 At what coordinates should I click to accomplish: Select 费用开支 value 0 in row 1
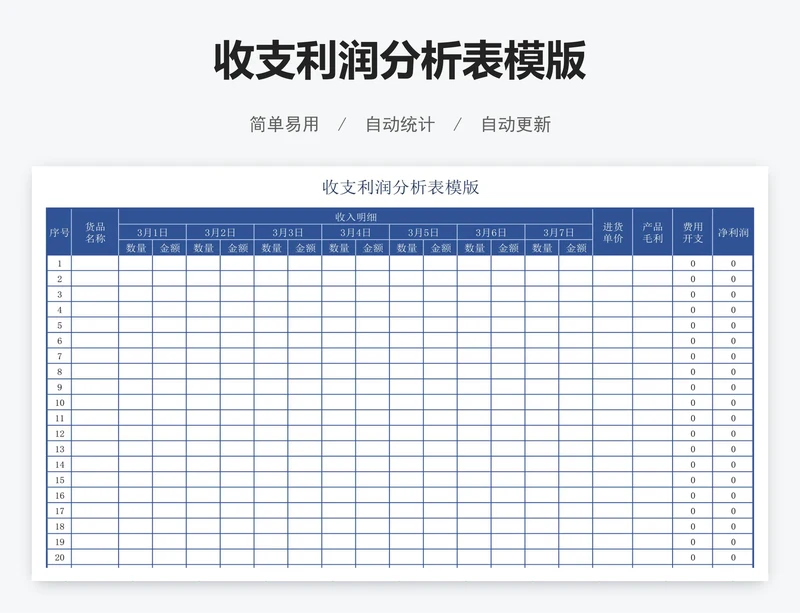click(693, 263)
